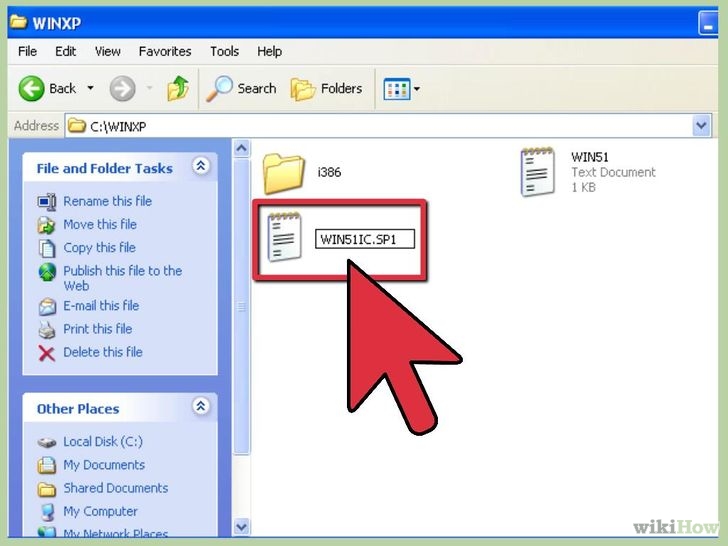Click Move this file link
The image size is (728, 546).
(100, 224)
